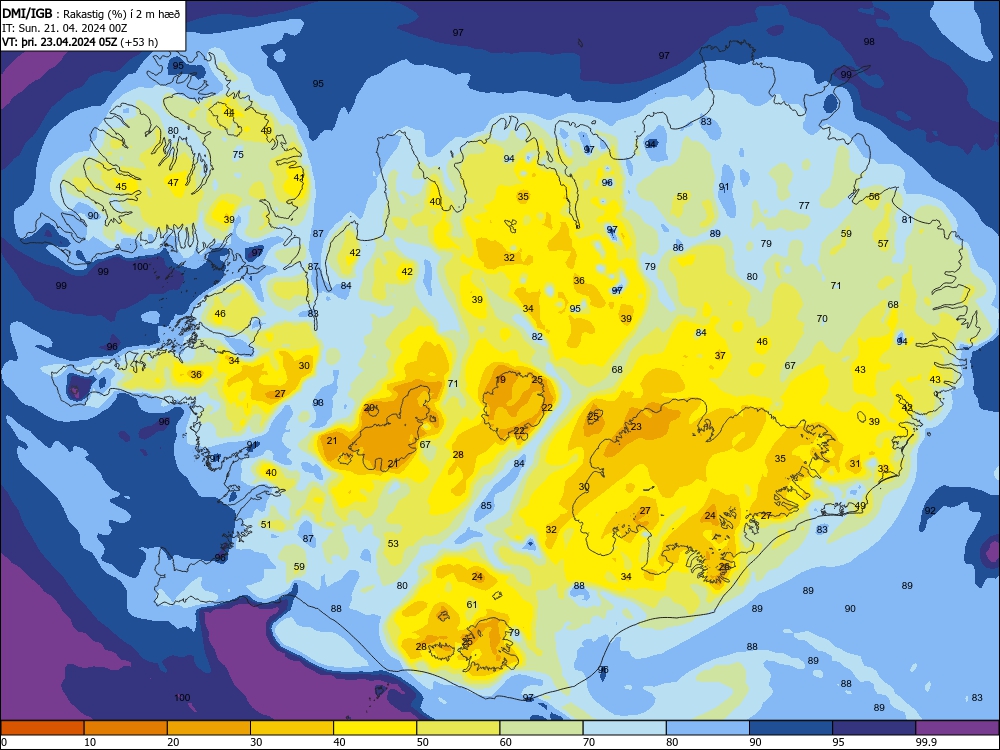Click the map value 61
1000x750 pixels.
tap(472, 605)
